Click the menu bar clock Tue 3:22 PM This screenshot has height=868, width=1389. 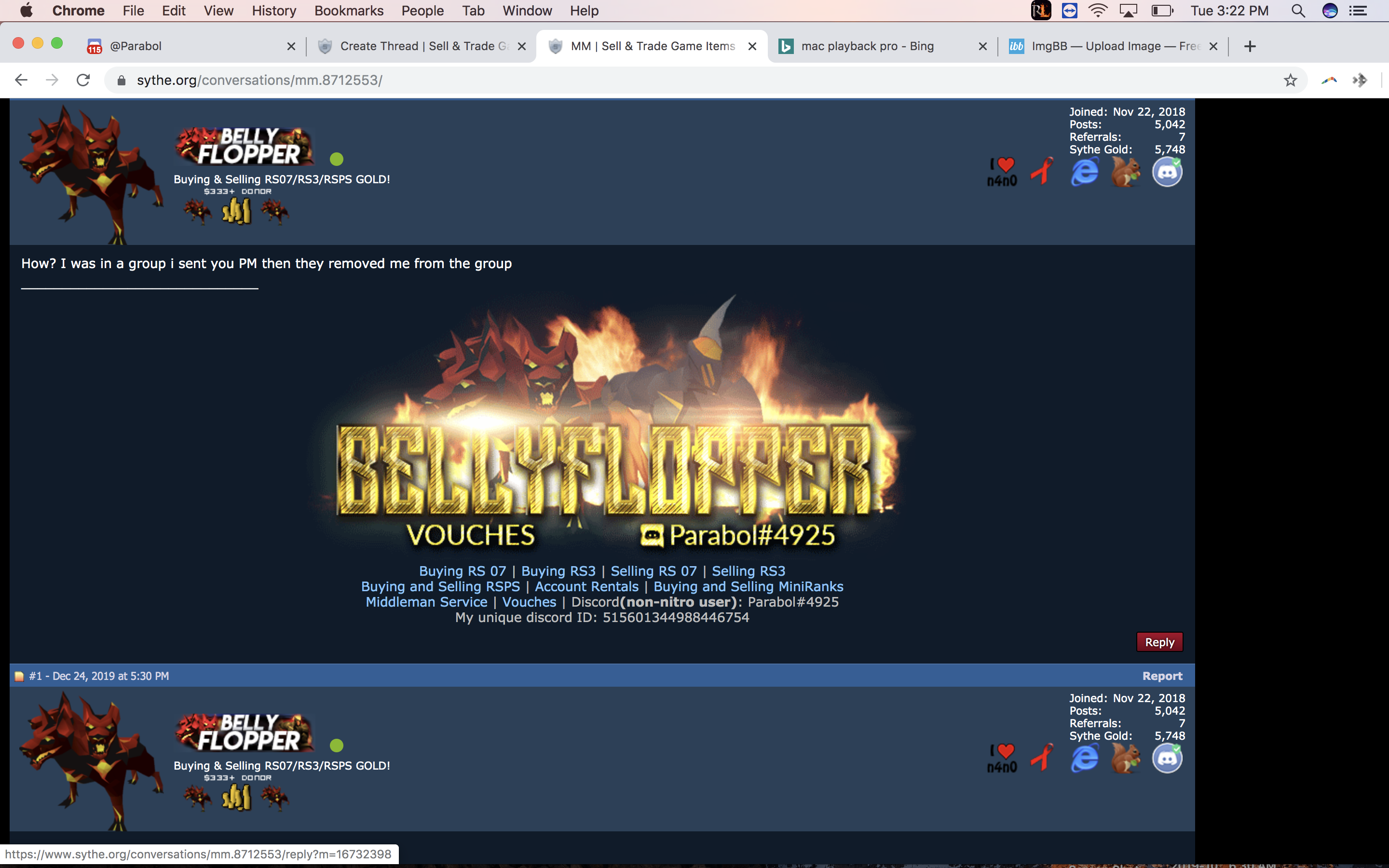1229,10
